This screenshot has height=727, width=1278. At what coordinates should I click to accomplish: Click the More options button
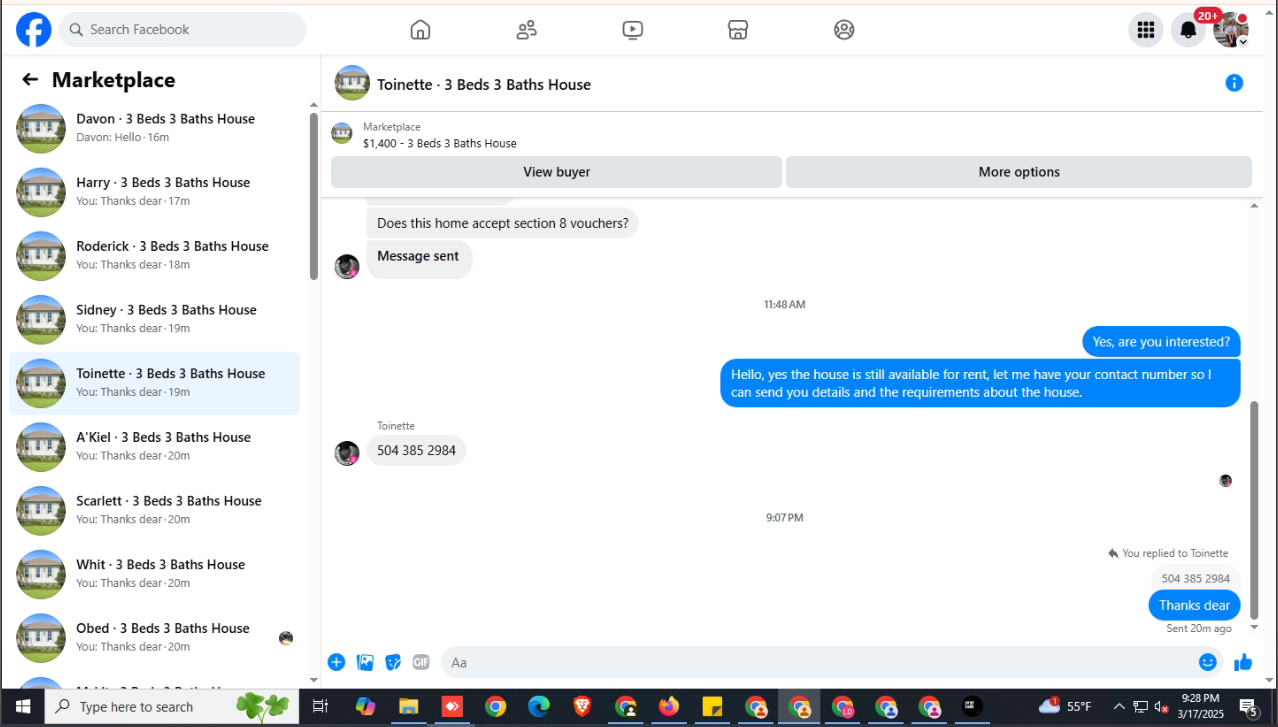click(1019, 172)
